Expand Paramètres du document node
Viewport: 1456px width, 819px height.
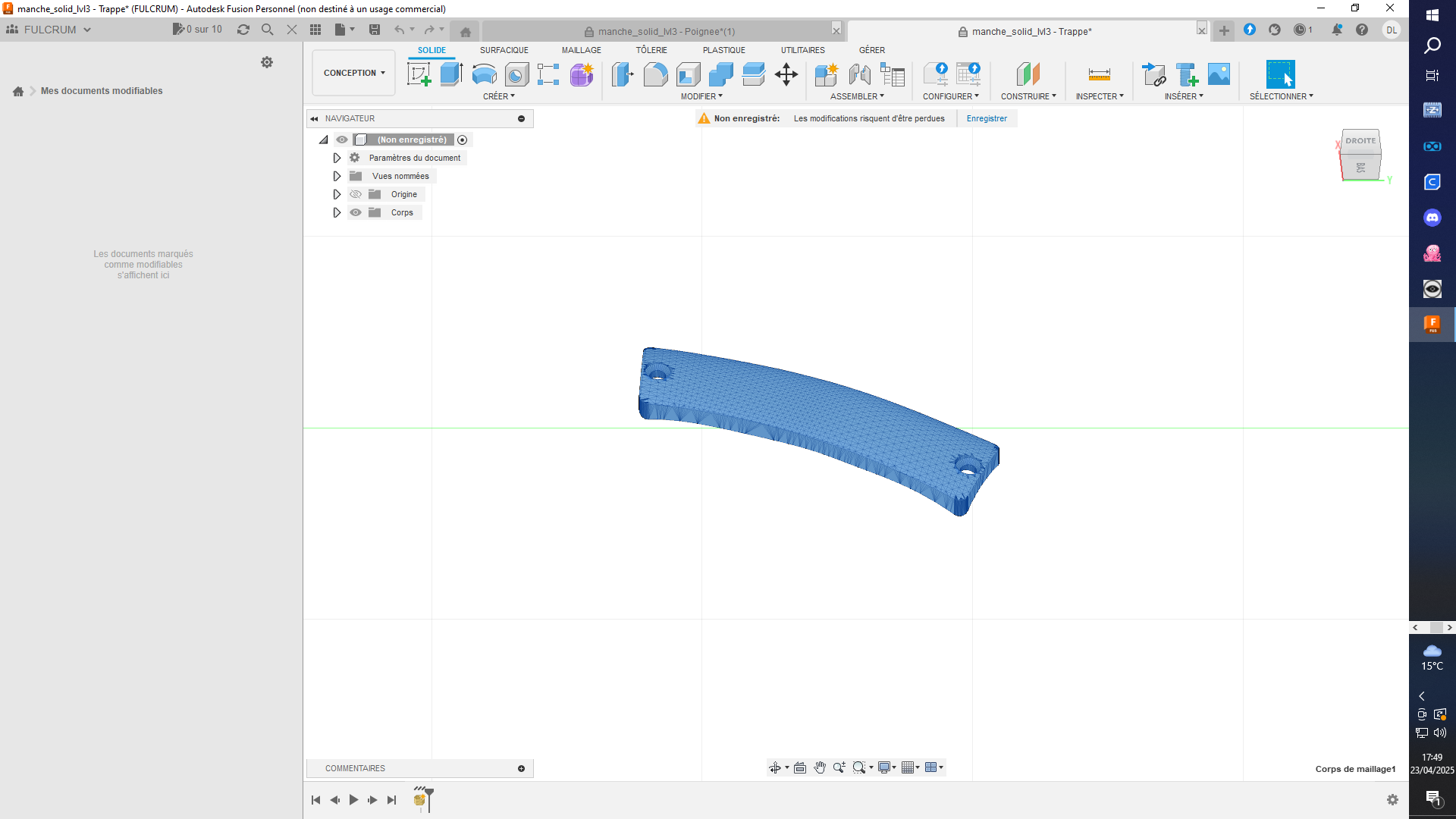(337, 158)
